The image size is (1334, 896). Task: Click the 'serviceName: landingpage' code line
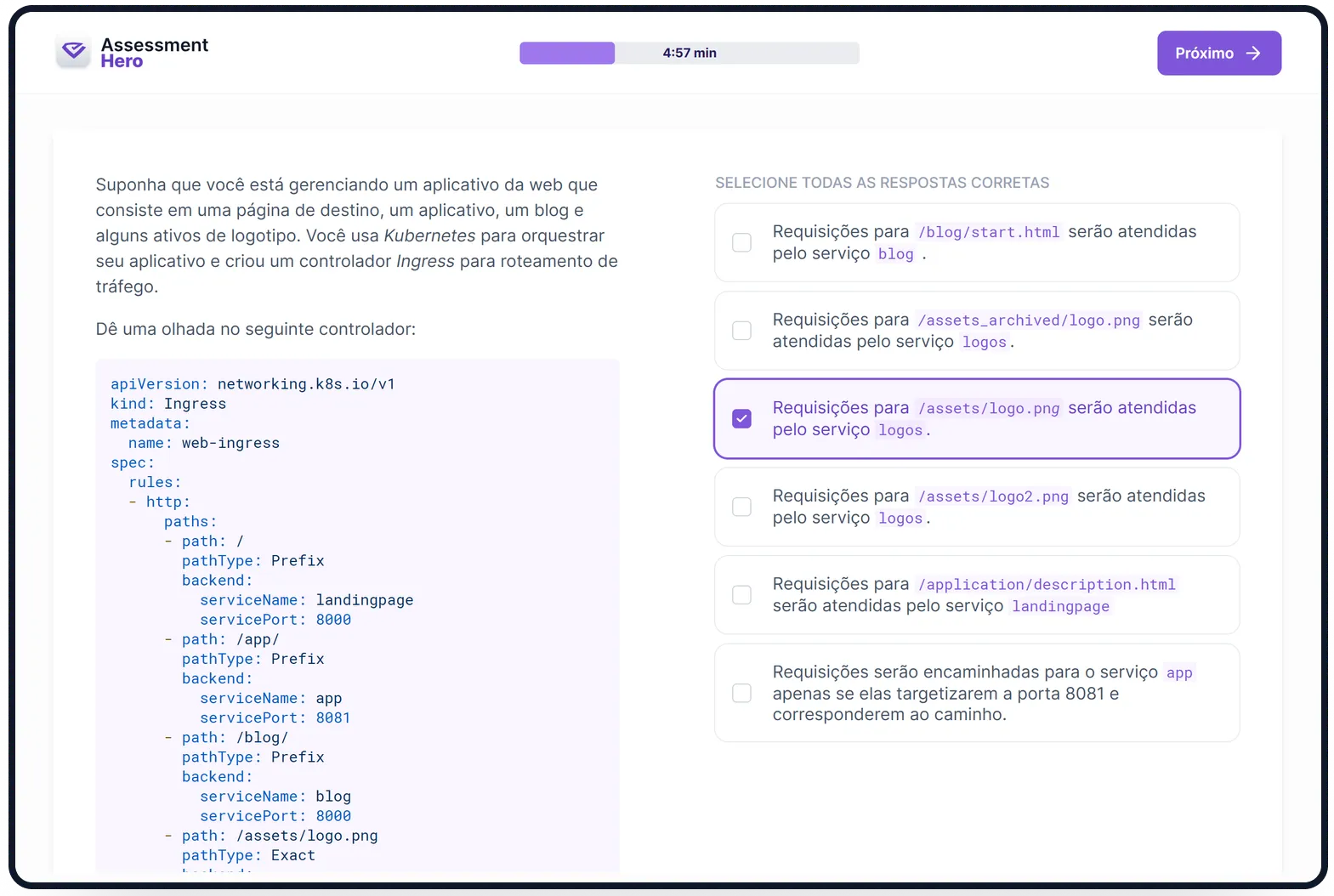click(307, 600)
